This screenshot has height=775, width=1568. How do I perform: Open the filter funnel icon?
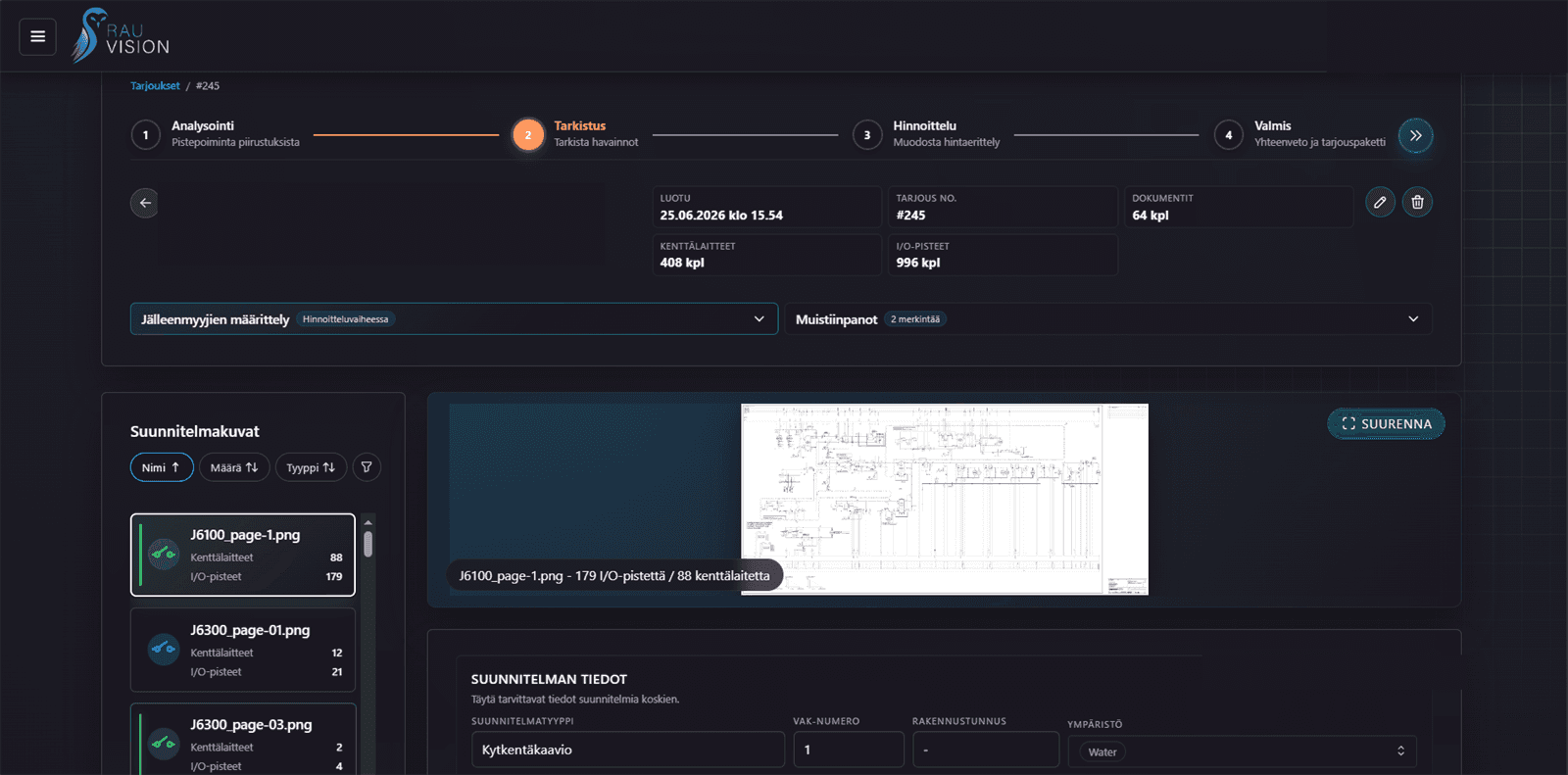[367, 467]
